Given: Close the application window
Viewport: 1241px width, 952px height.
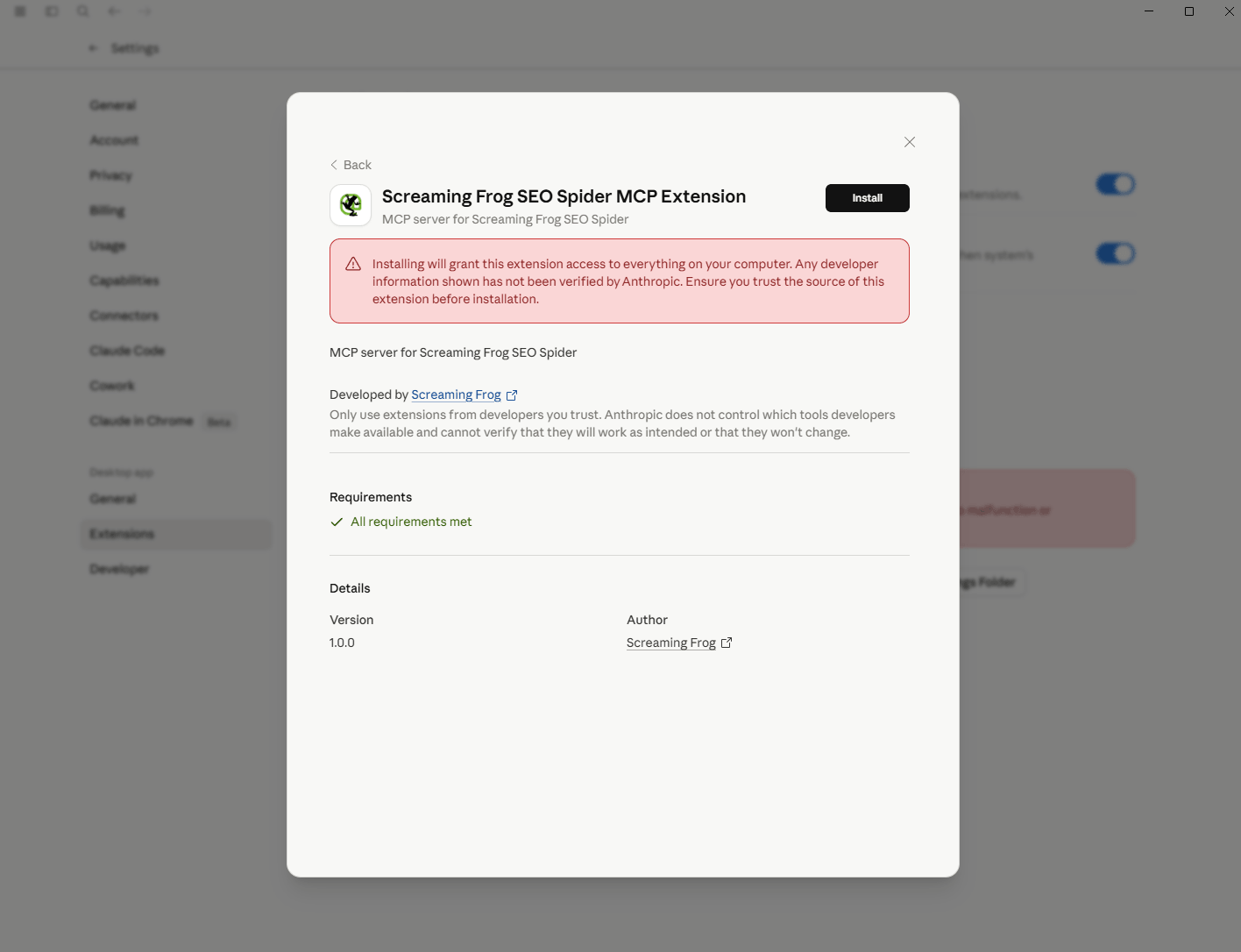Looking at the screenshot, I should (1229, 11).
